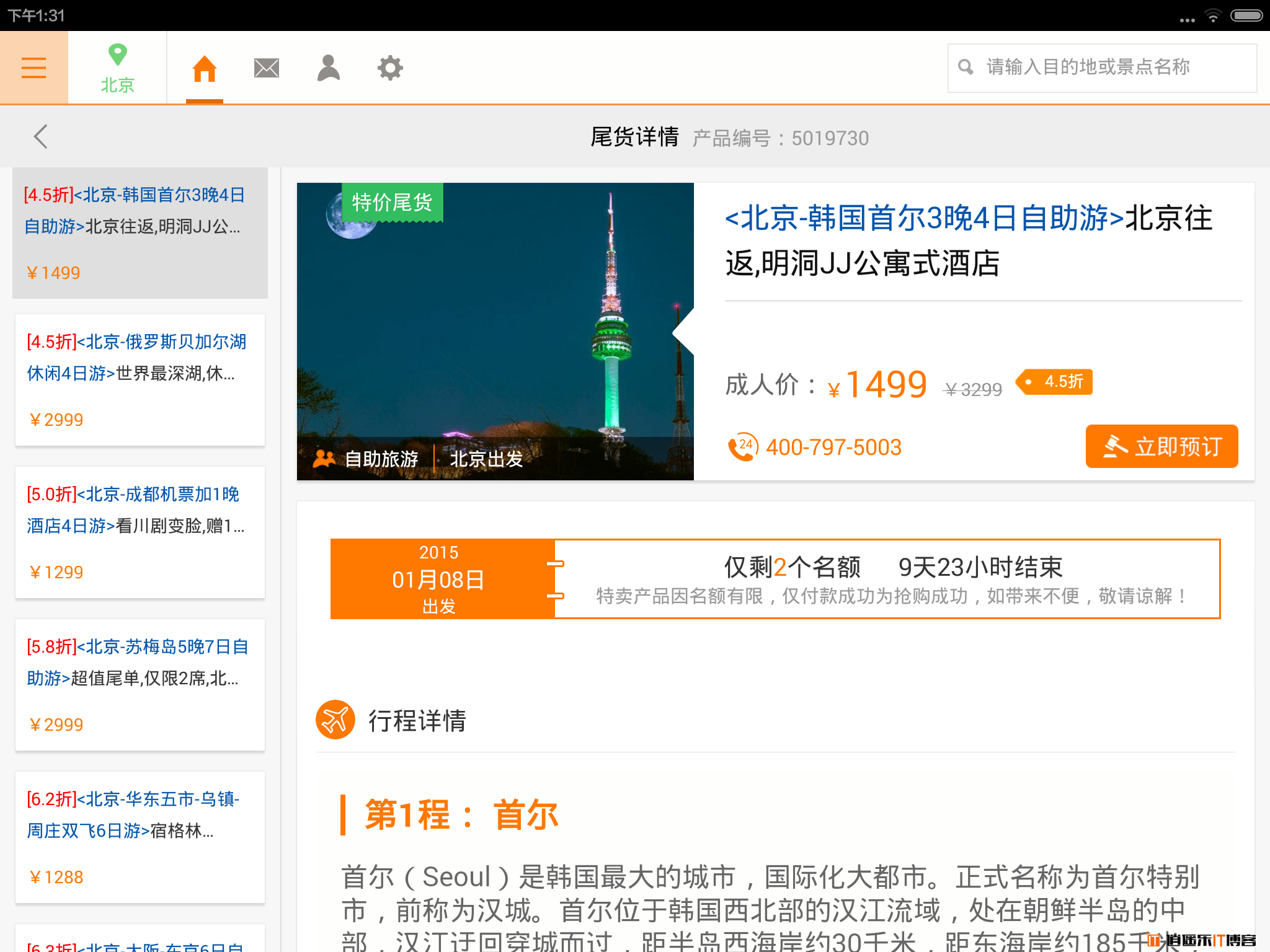Tap the ¥1288 price on 华东五市 card
Screen dimensions: 1270x952
tap(56, 877)
